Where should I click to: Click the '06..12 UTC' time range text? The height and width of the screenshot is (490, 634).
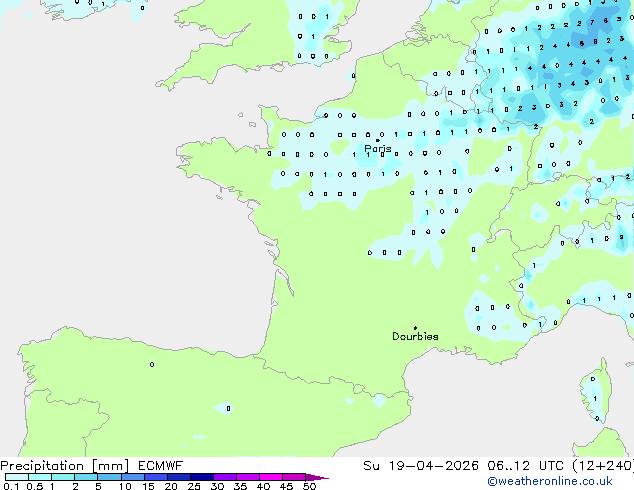point(525,466)
